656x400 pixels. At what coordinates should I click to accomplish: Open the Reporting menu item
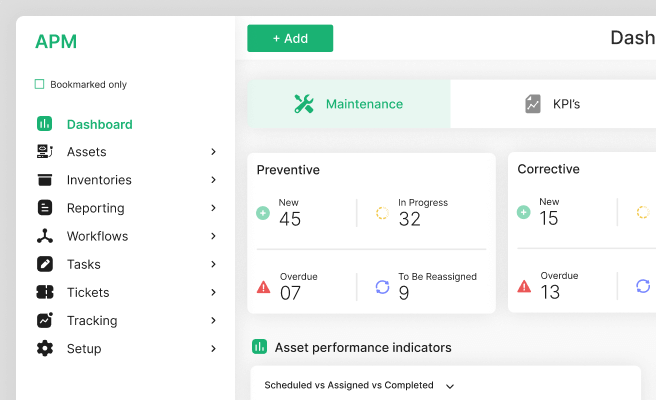point(96,208)
